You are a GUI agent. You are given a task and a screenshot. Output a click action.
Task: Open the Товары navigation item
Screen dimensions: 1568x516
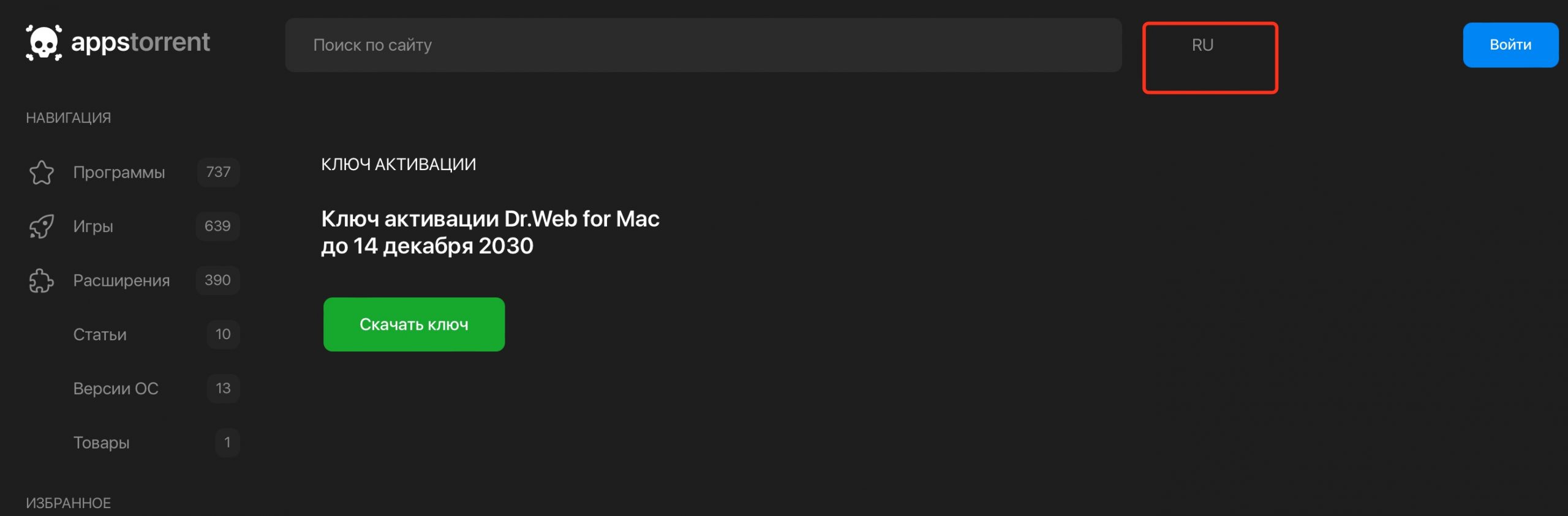tap(101, 442)
